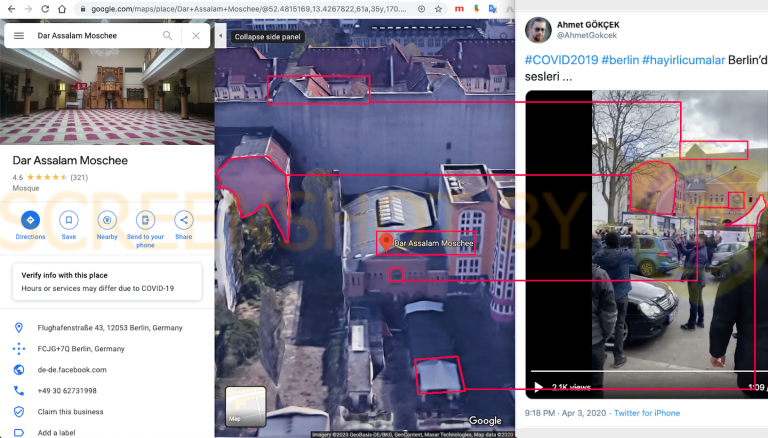Open the #berlin hashtag

[620, 60]
